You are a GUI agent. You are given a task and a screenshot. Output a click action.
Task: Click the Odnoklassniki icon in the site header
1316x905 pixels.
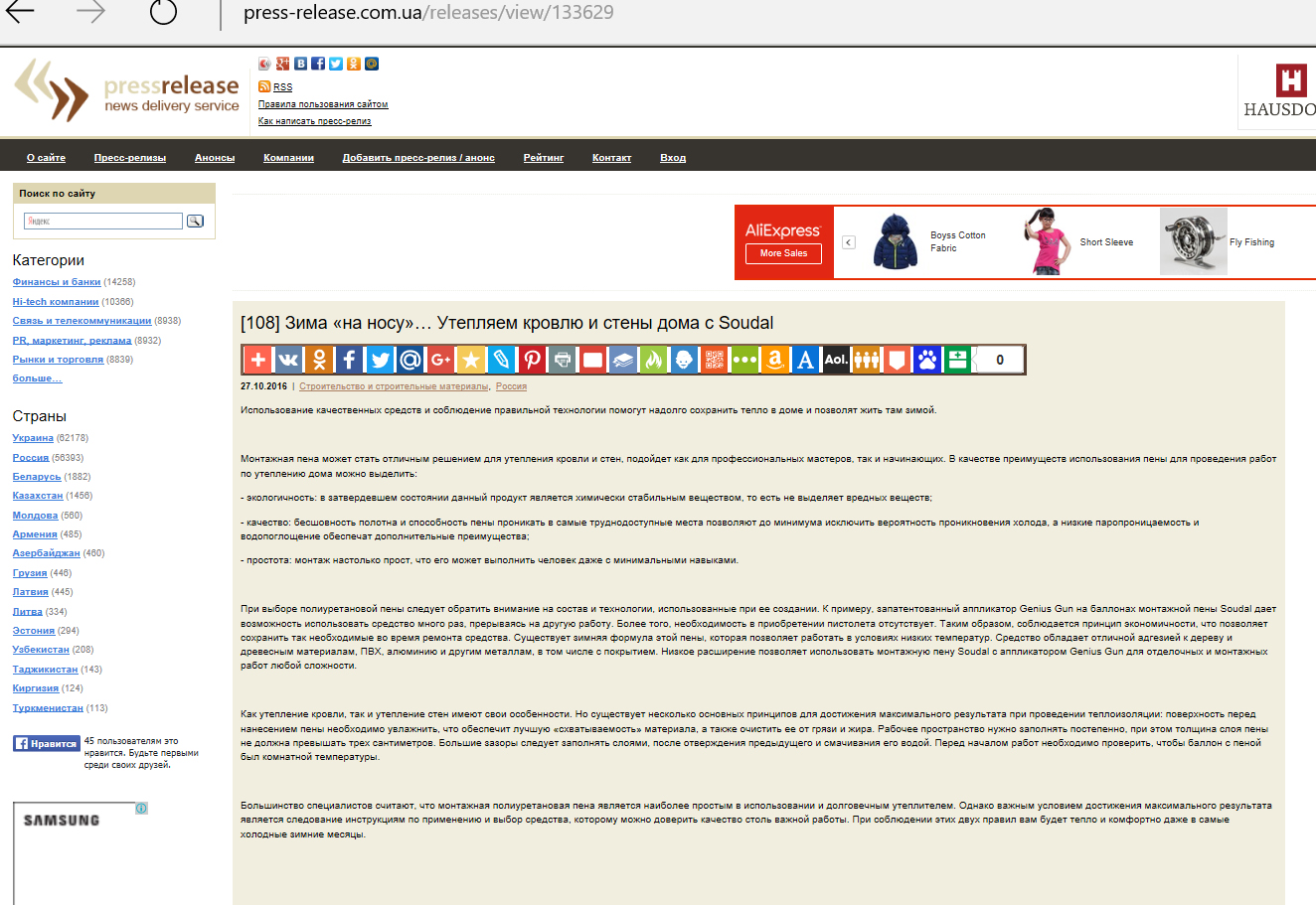pos(354,64)
